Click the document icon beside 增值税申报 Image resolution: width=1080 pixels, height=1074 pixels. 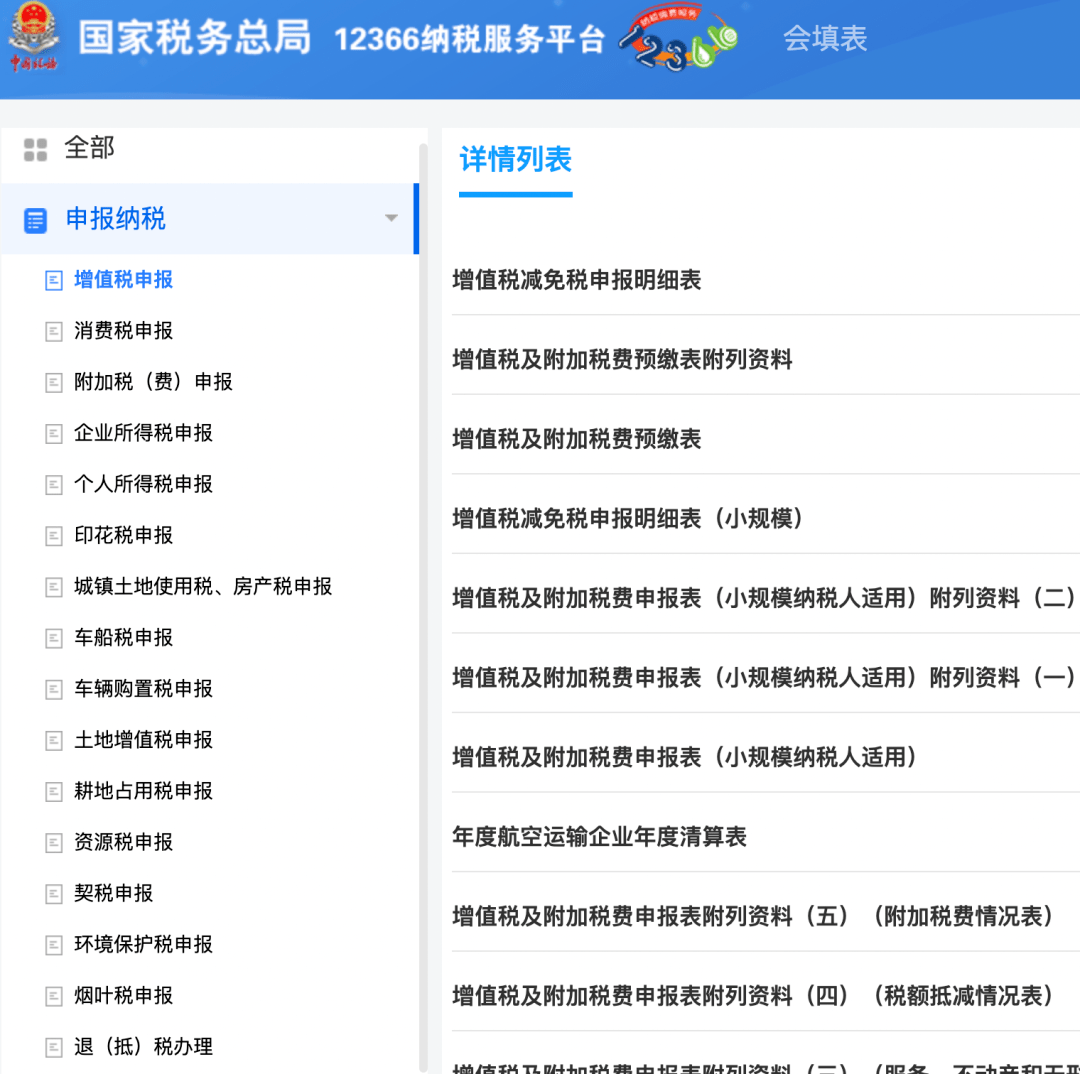[x=54, y=280]
